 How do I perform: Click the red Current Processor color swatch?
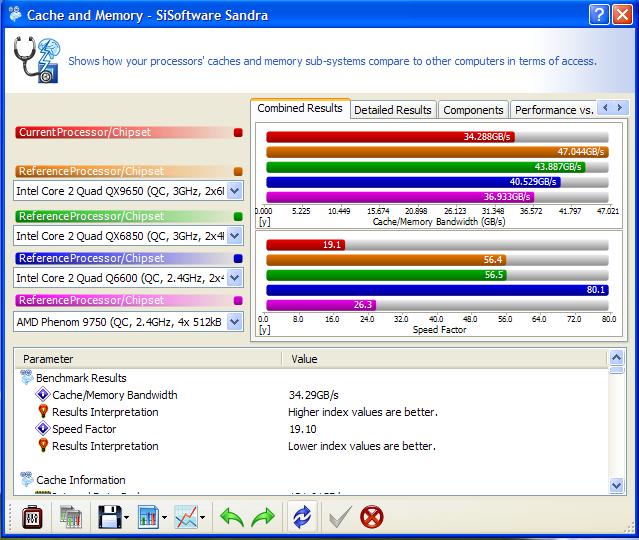tap(238, 132)
